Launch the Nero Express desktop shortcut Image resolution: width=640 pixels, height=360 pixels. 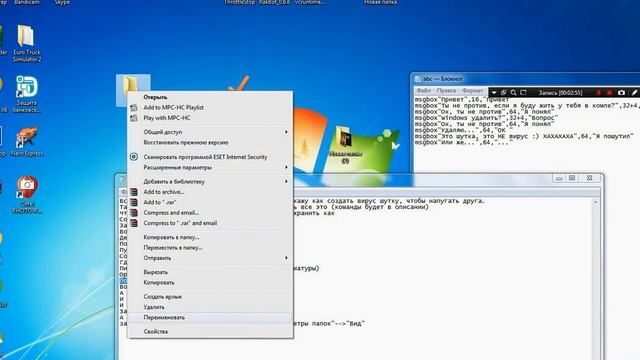pyautogui.click(x=26, y=142)
